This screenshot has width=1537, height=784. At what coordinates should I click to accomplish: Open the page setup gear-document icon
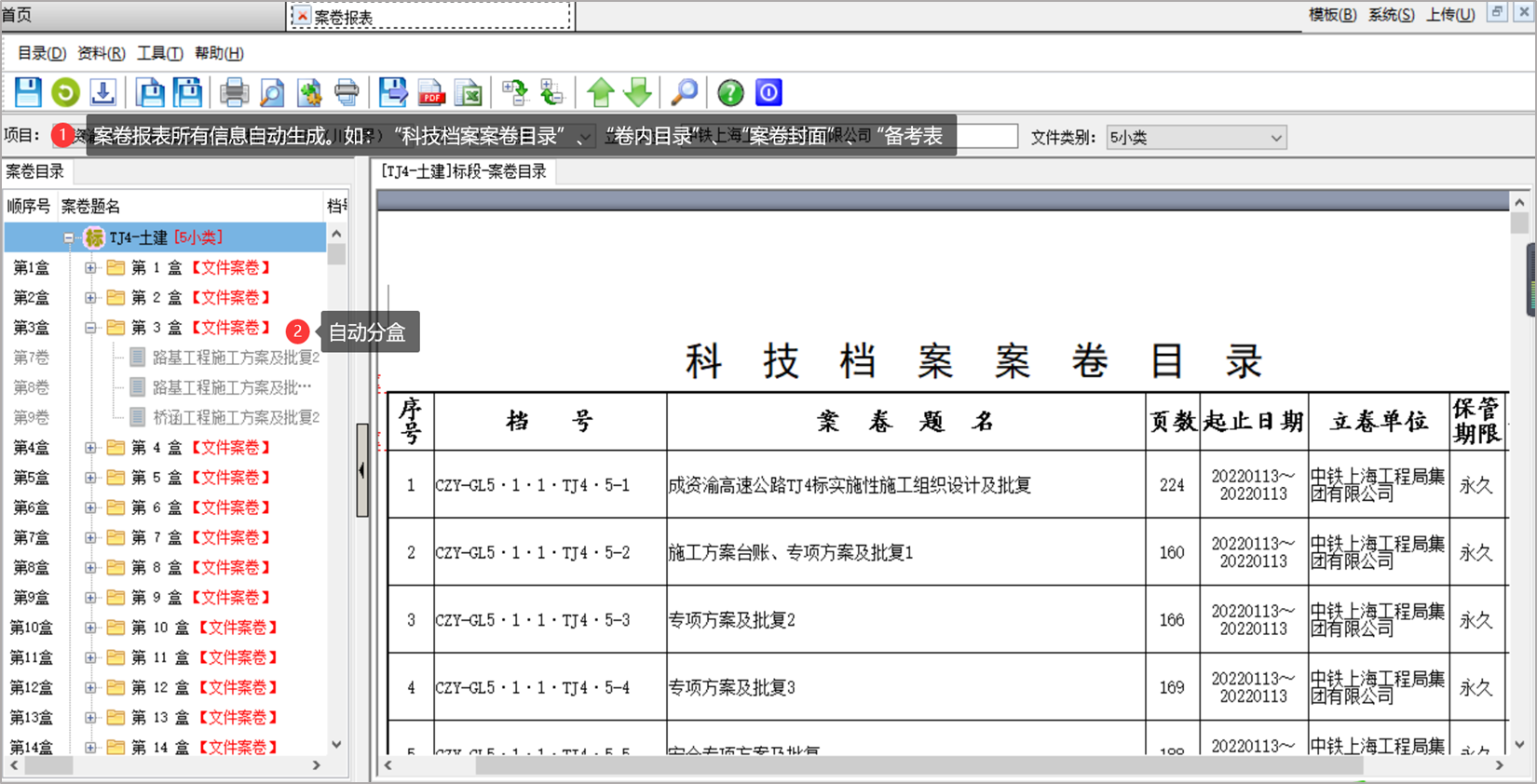(x=309, y=92)
